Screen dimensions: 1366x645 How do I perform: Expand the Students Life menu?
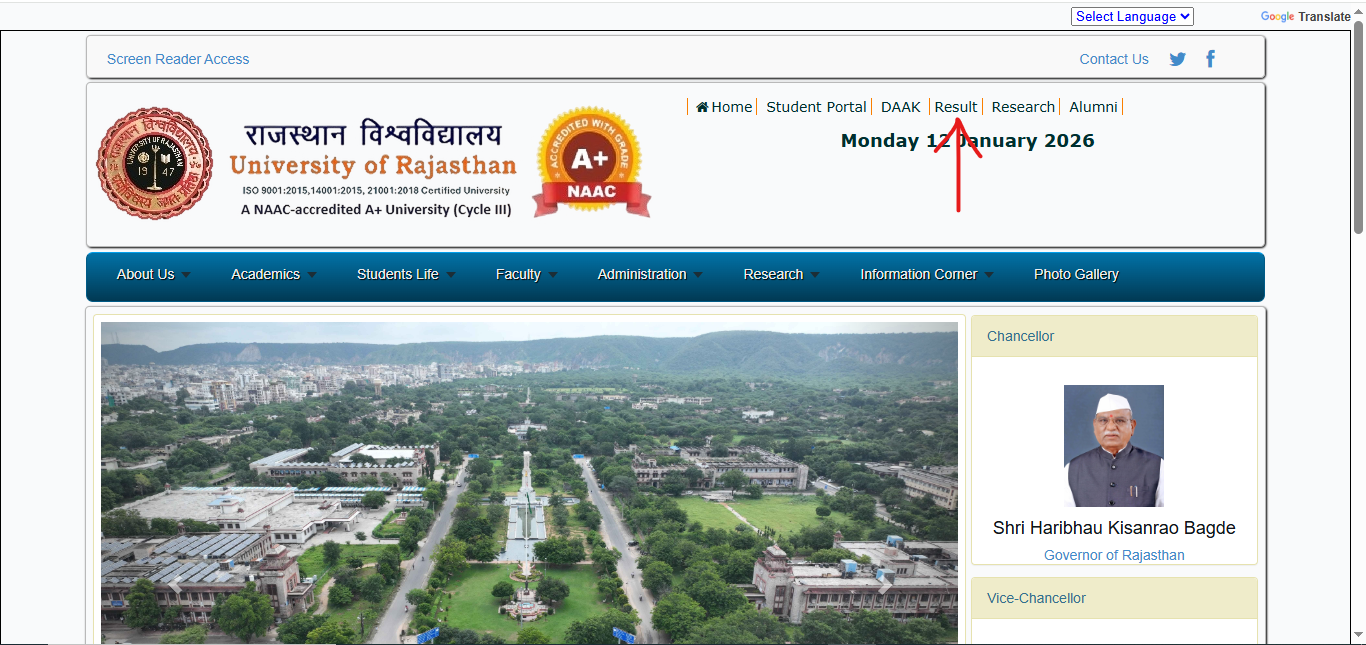point(405,275)
